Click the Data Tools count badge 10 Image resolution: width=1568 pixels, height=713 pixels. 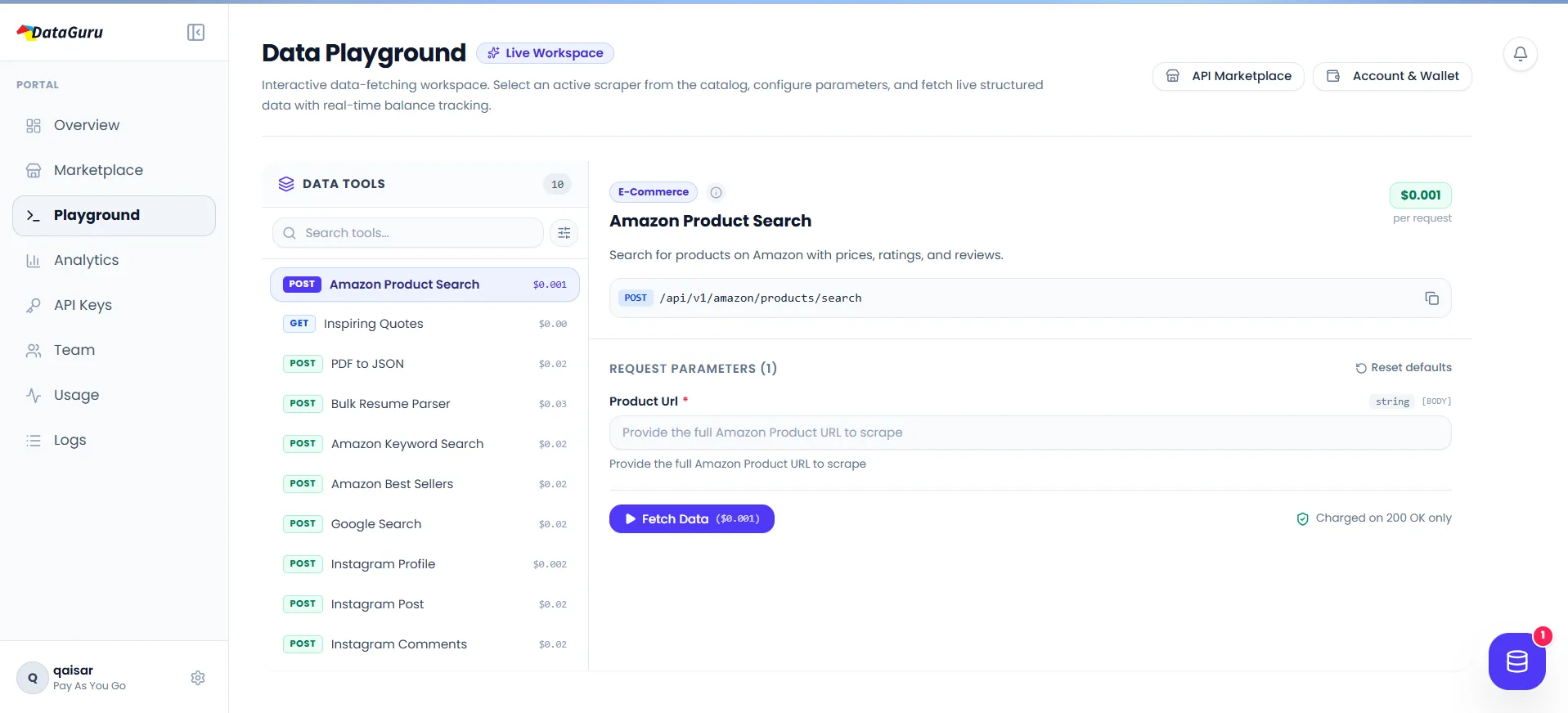[557, 185]
